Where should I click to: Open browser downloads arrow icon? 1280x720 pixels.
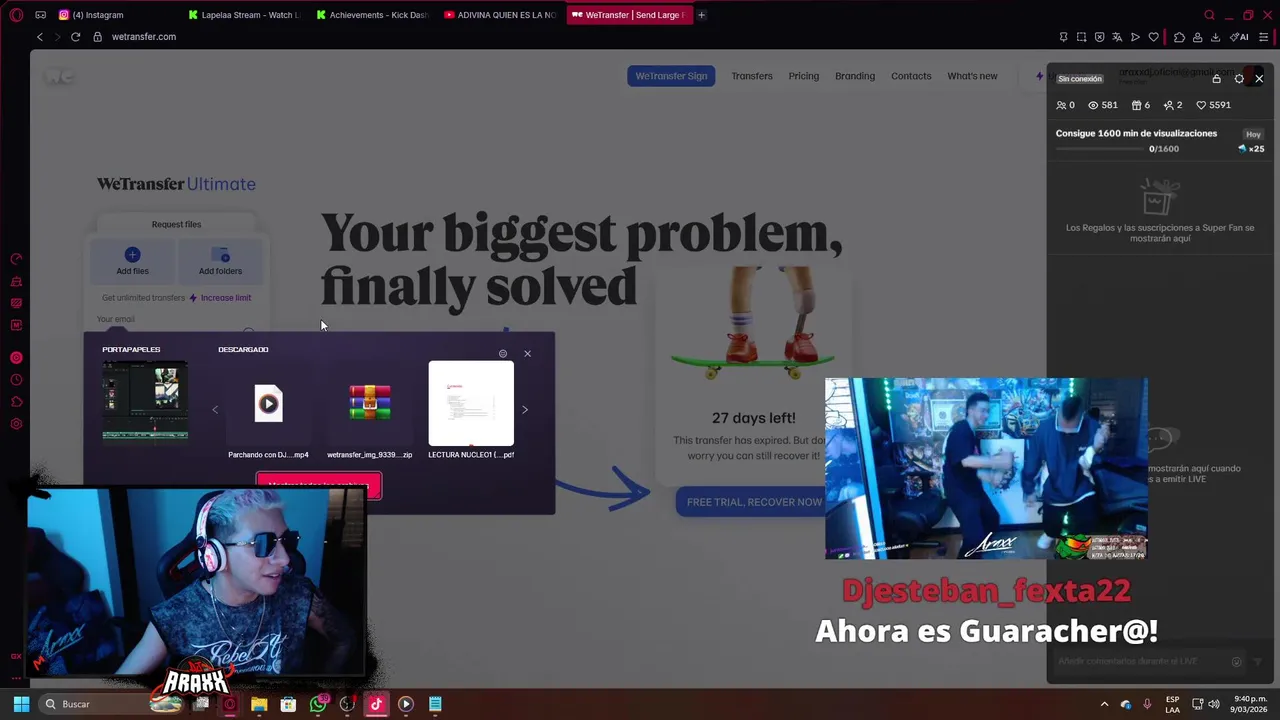click(x=1215, y=37)
